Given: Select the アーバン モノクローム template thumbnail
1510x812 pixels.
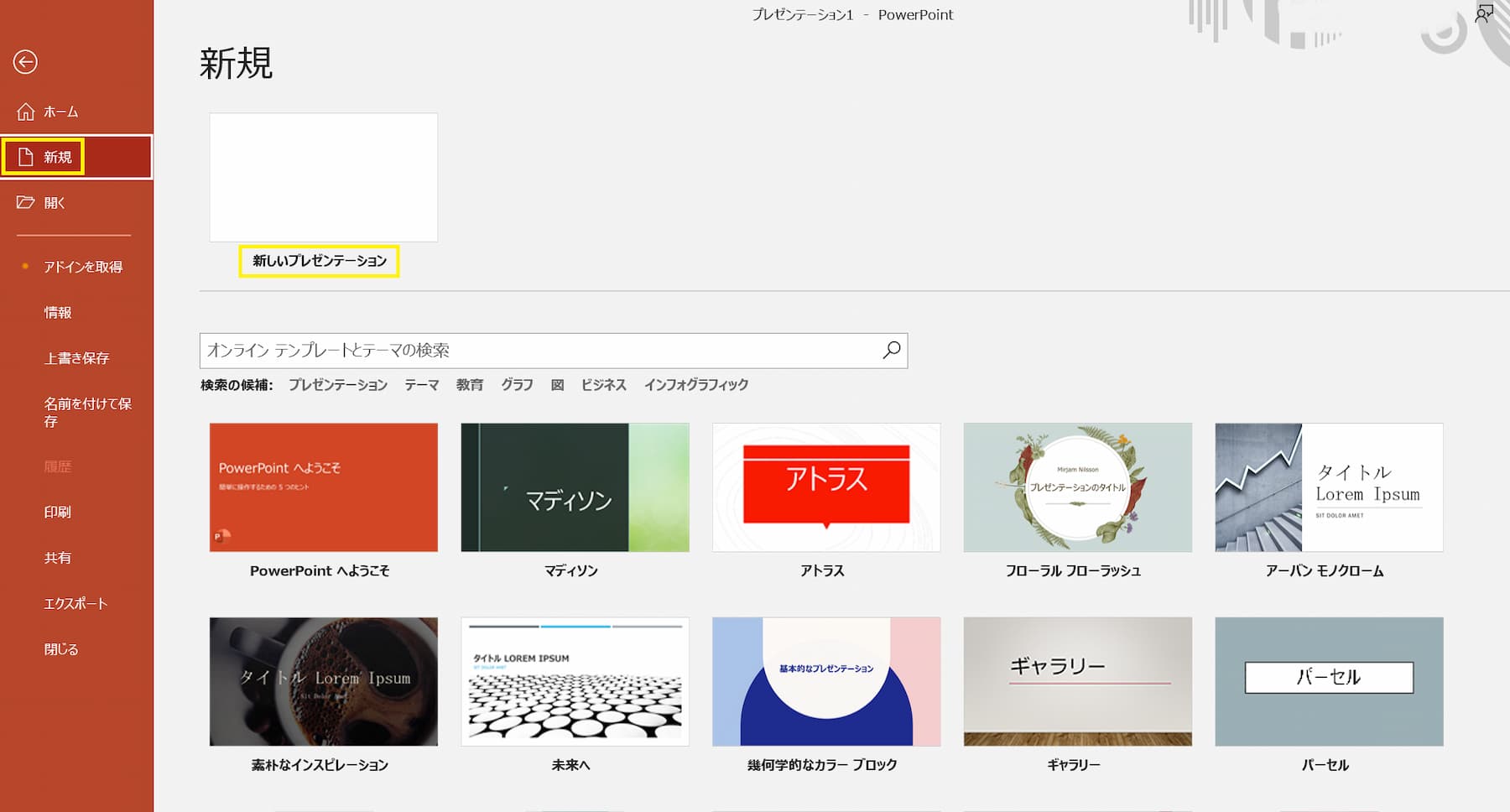Looking at the screenshot, I should tap(1330, 487).
